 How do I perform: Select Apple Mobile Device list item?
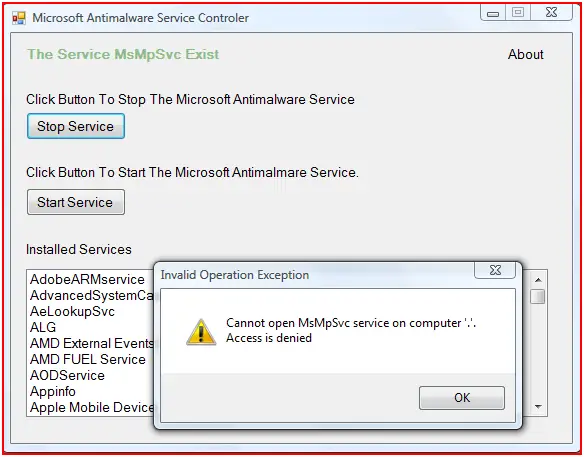pos(92,407)
